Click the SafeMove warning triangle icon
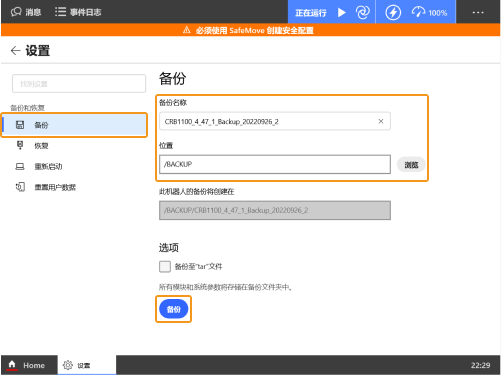 187,30
